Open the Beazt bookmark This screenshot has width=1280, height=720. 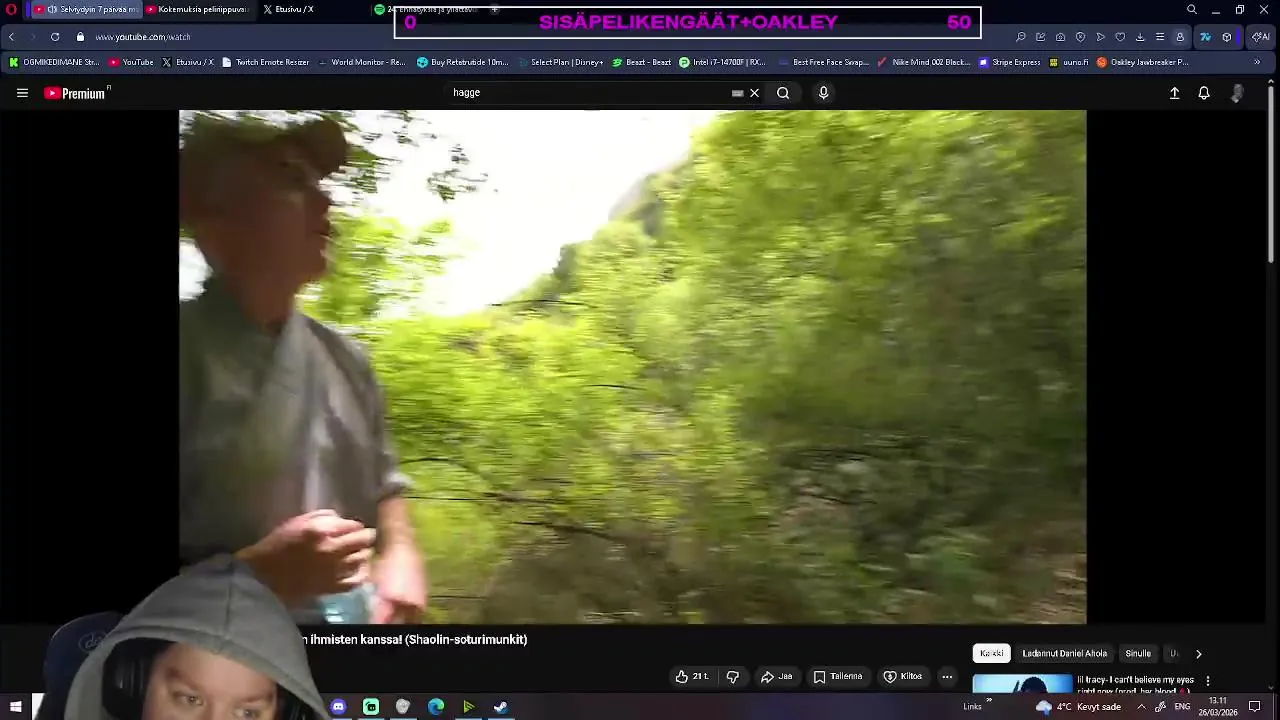pos(641,62)
